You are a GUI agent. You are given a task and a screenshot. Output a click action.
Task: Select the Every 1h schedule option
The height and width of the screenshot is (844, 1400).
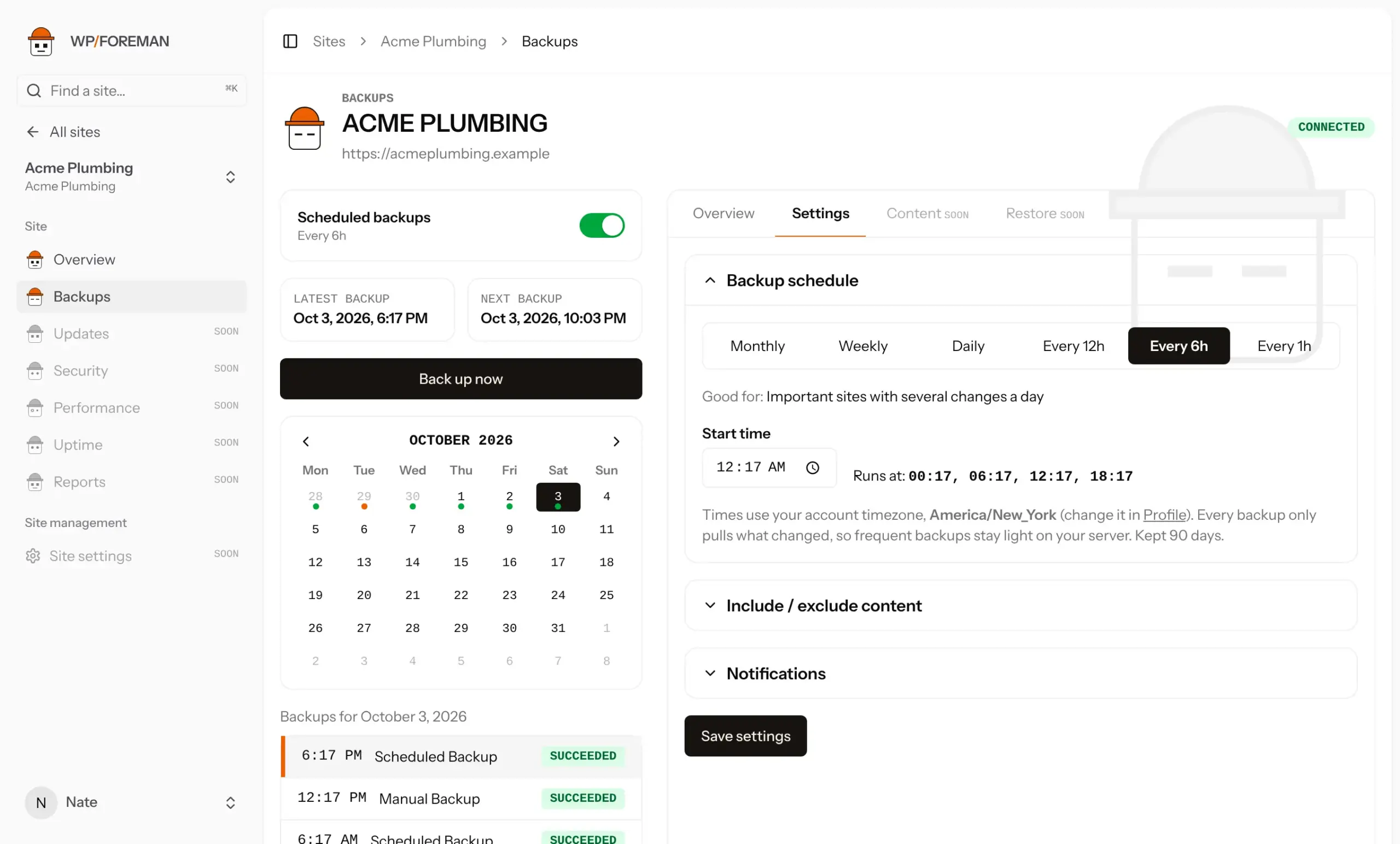click(x=1284, y=346)
